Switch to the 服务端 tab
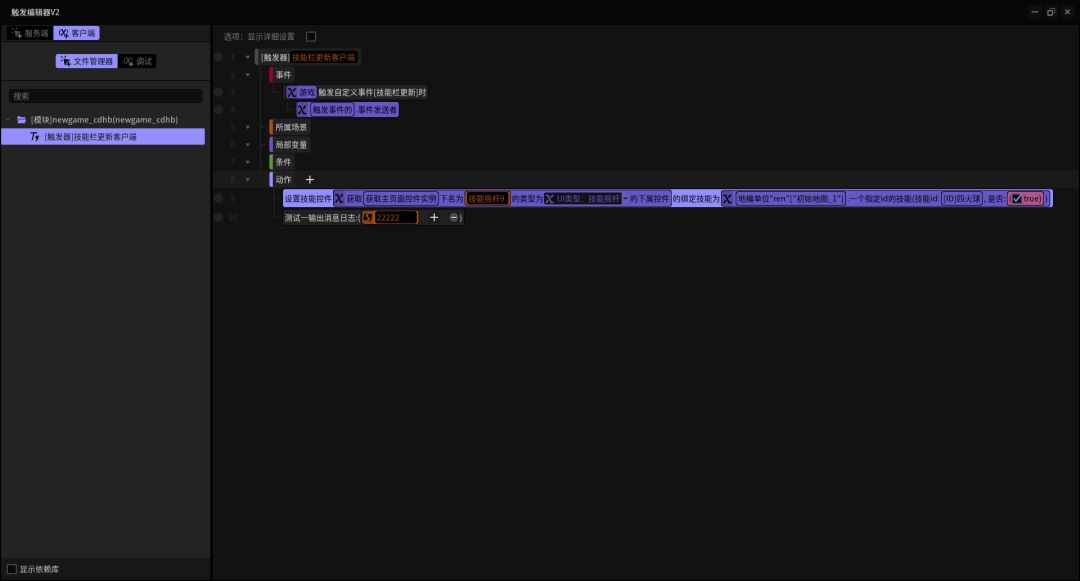This screenshot has width=1080, height=581. (x=30, y=33)
